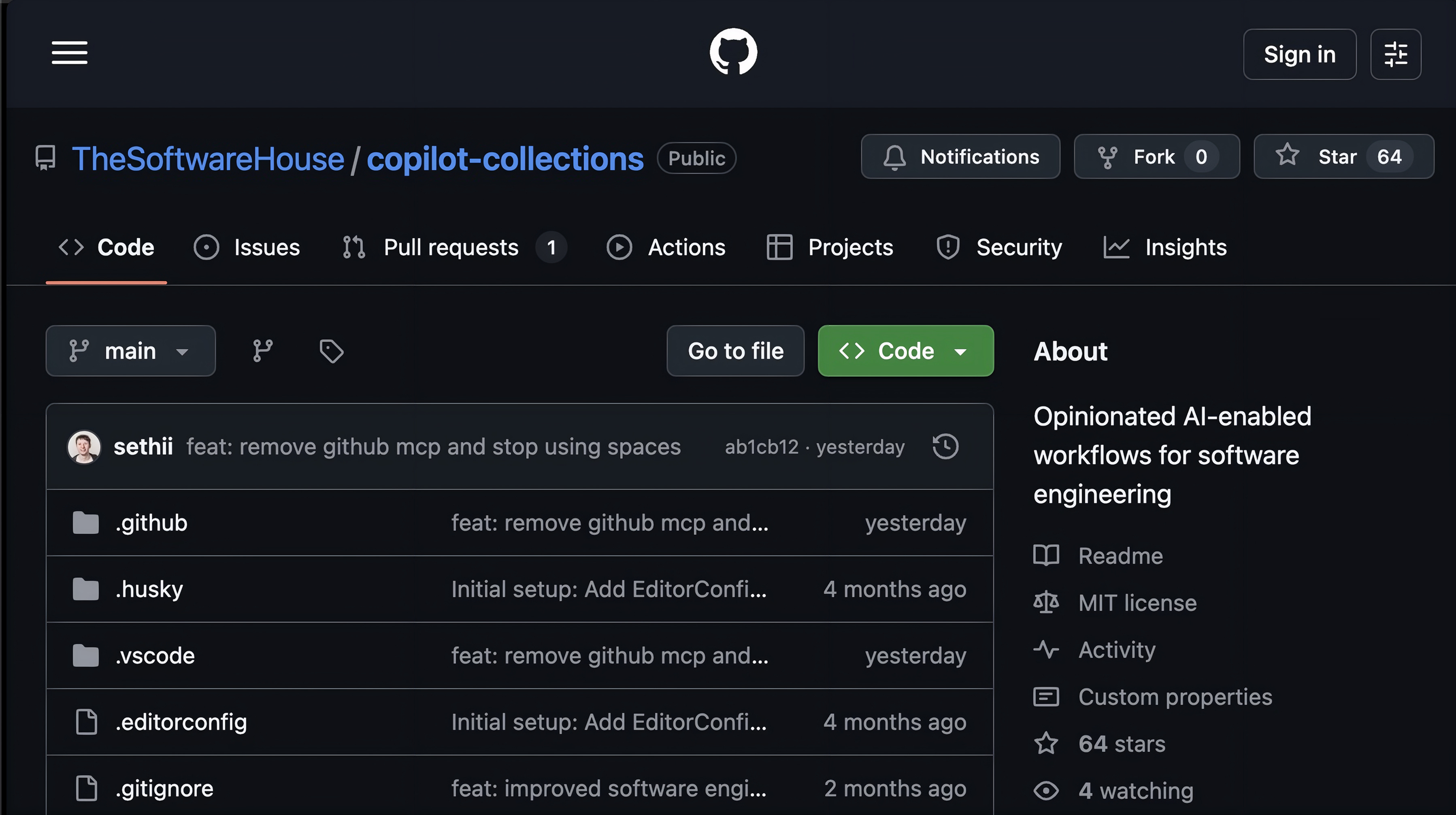Screen dimensions: 1456x815
Task: Open the Actions tab
Action: pyautogui.click(x=666, y=247)
